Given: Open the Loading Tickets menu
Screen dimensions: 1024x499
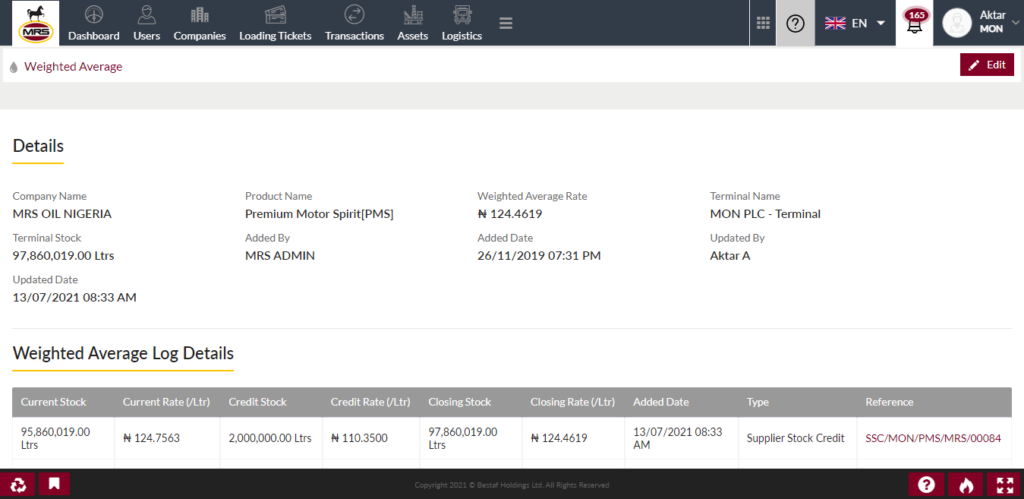Looking at the screenshot, I should (x=275, y=24).
